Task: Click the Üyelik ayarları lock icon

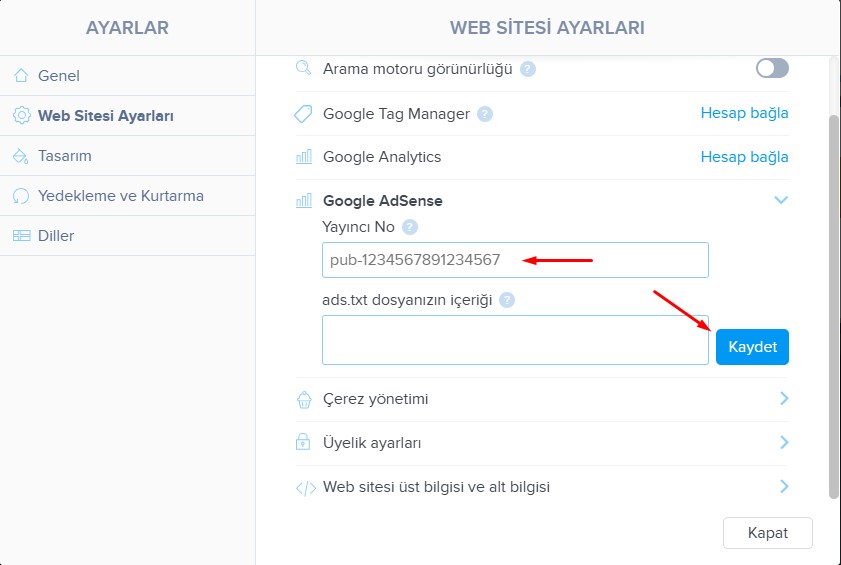Action: coord(304,443)
